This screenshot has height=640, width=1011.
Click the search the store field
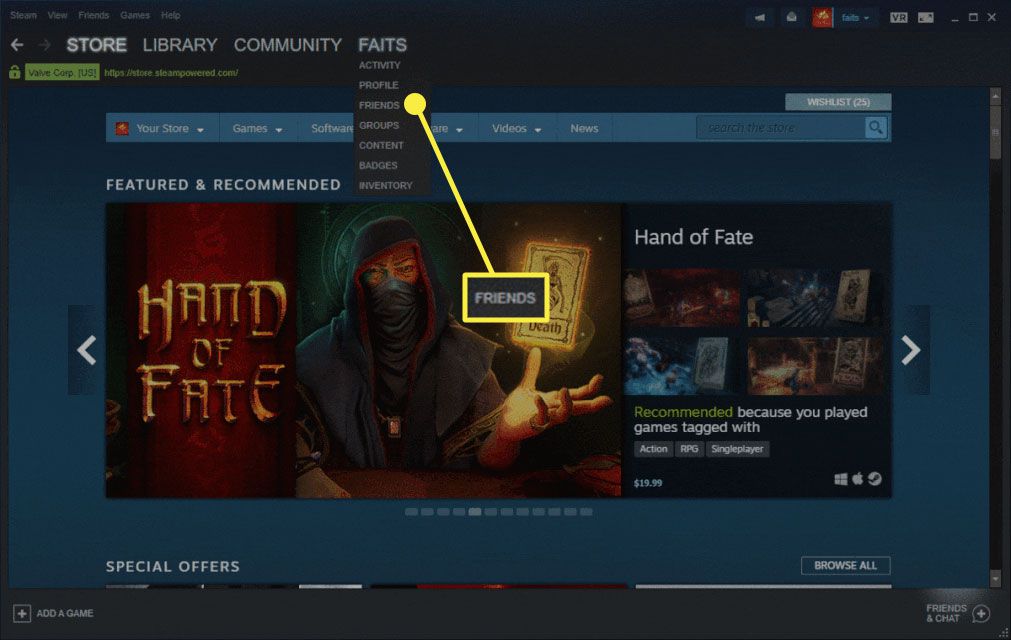click(x=781, y=128)
